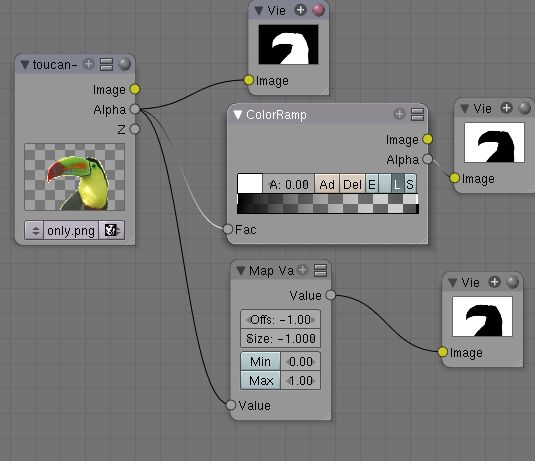535x461 pixels.
Task: Click the only.png filename field
Action: [71, 230]
